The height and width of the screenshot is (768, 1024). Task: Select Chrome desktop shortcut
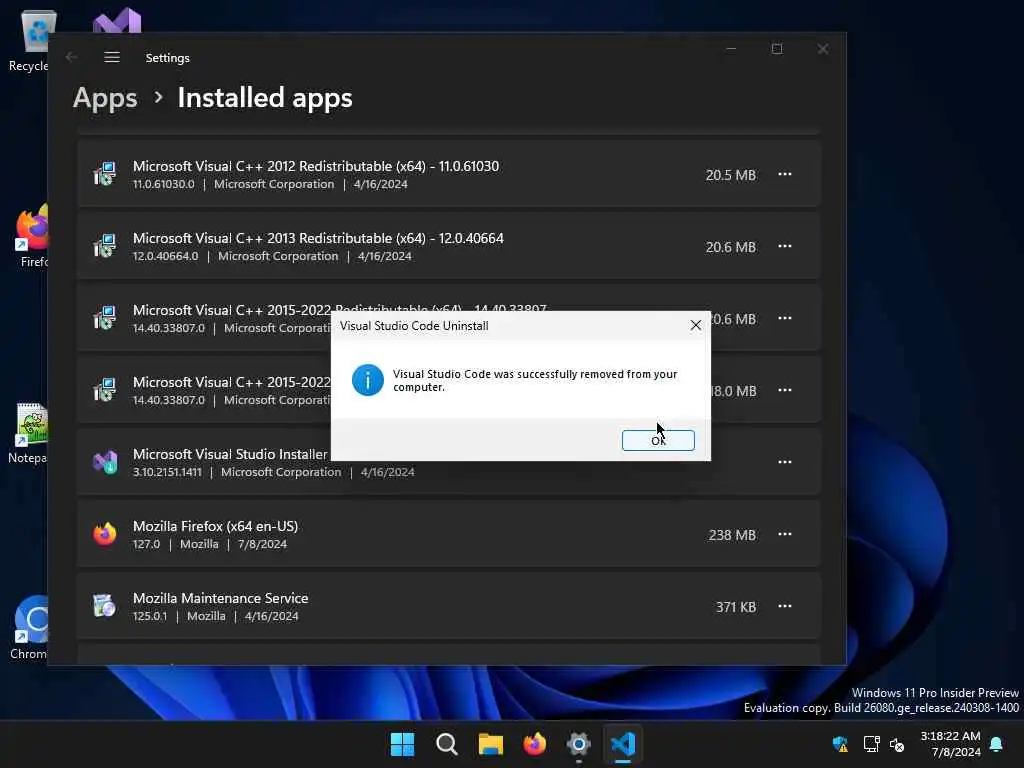pos(29,628)
